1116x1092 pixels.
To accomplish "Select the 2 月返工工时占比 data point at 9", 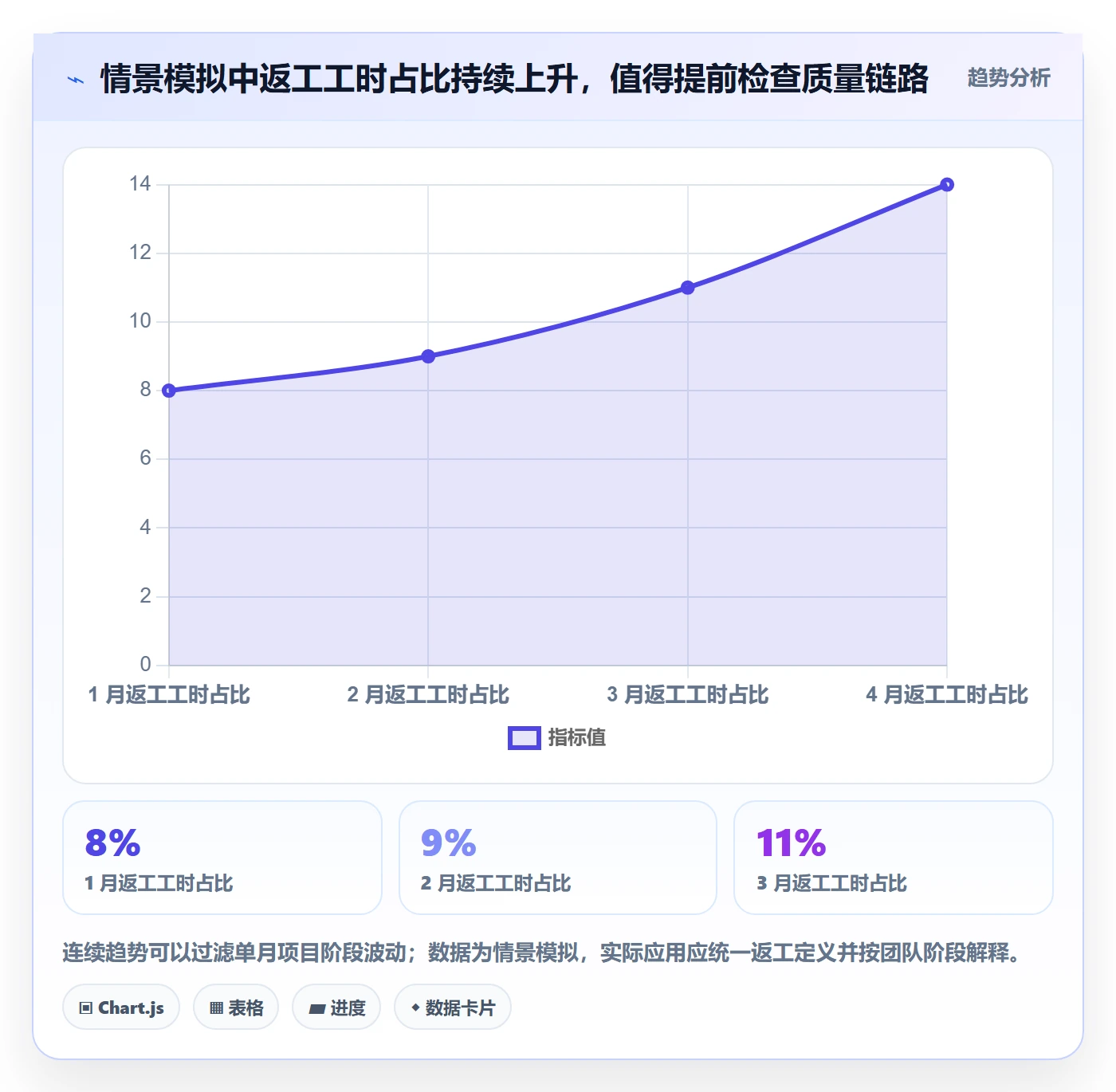I will pos(428,356).
